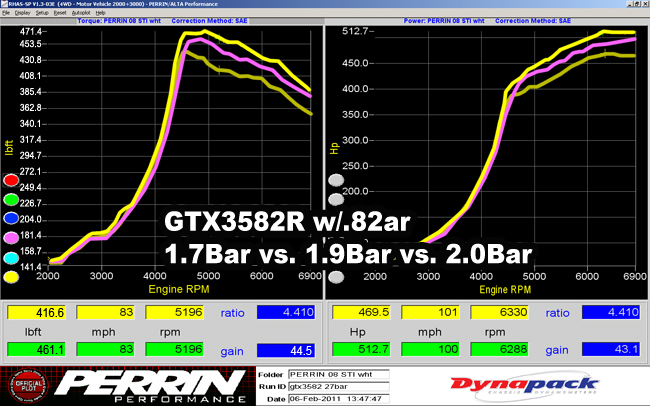The image size is (650, 406).
Task: Toggle the pink run circle in torque graph
Action: (11, 238)
